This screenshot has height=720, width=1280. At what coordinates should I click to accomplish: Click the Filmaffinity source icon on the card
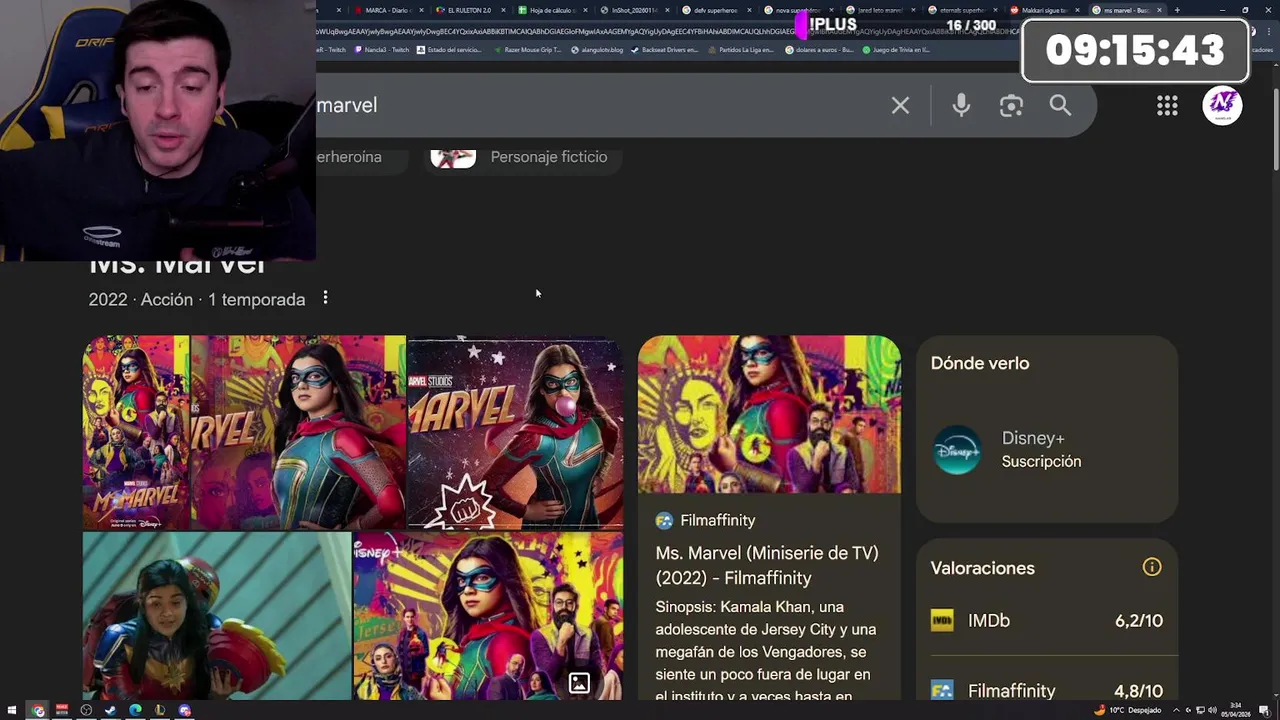coord(664,520)
